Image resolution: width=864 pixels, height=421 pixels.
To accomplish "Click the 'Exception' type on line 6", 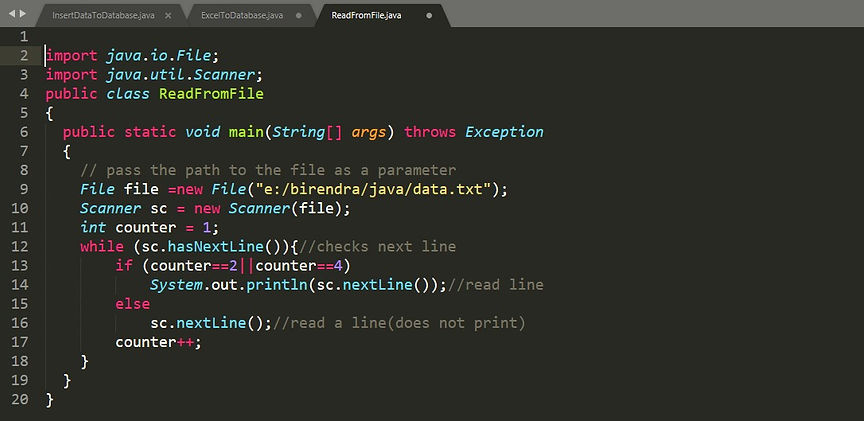I will 504,132.
